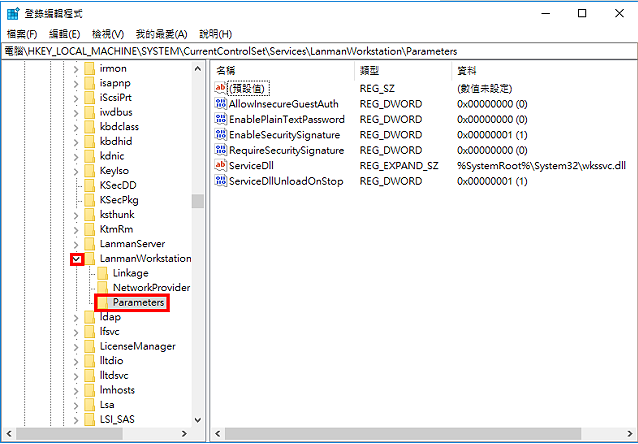
Task: Select the ServiceDllUnloadOnStop value name
Action: tap(286, 181)
